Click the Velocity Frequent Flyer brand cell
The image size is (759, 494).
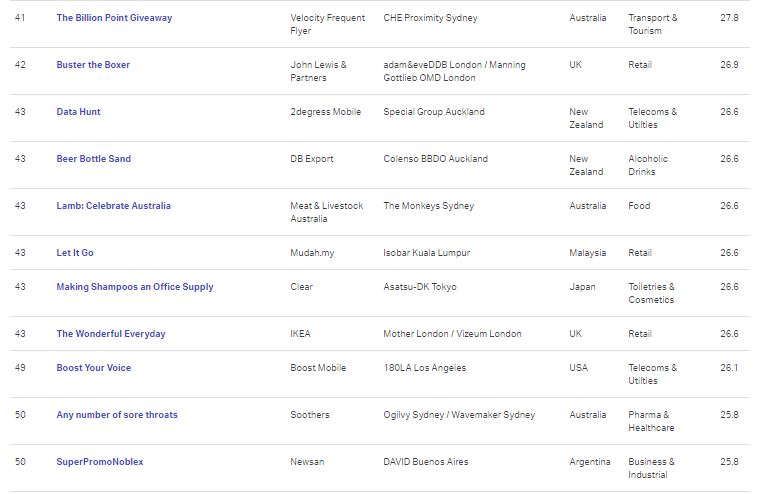point(328,24)
